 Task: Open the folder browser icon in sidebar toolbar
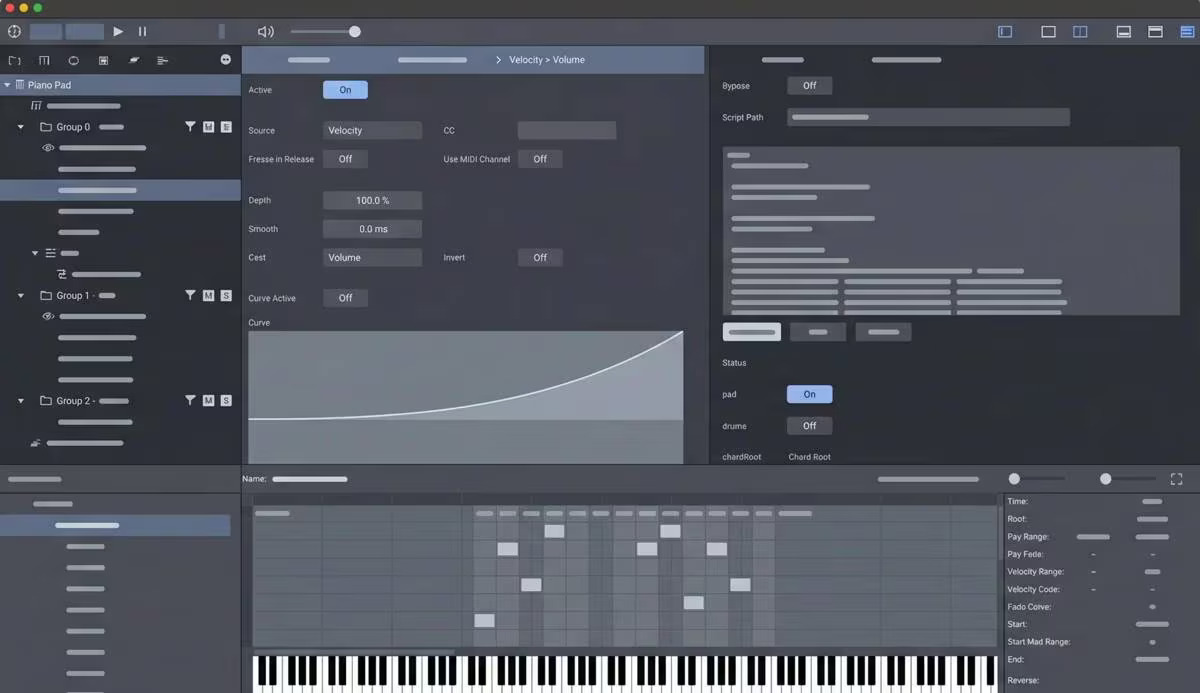(x=14, y=60)
